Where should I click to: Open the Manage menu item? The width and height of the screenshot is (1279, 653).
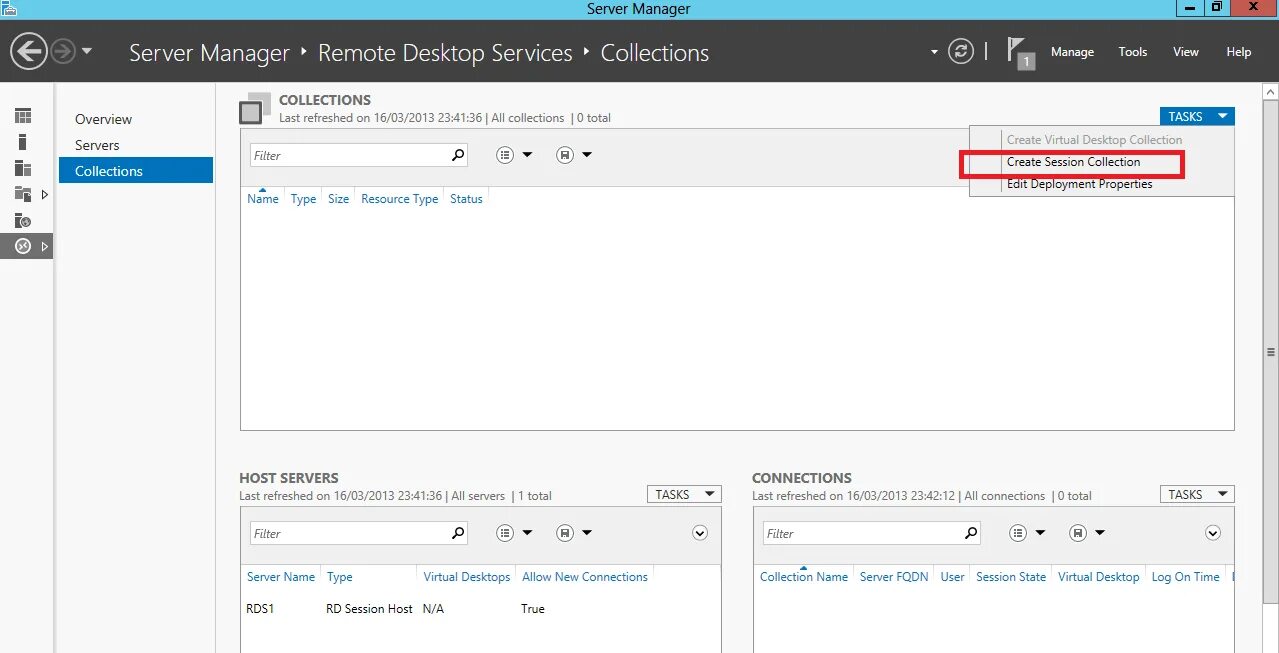(x=1072, y=52)
